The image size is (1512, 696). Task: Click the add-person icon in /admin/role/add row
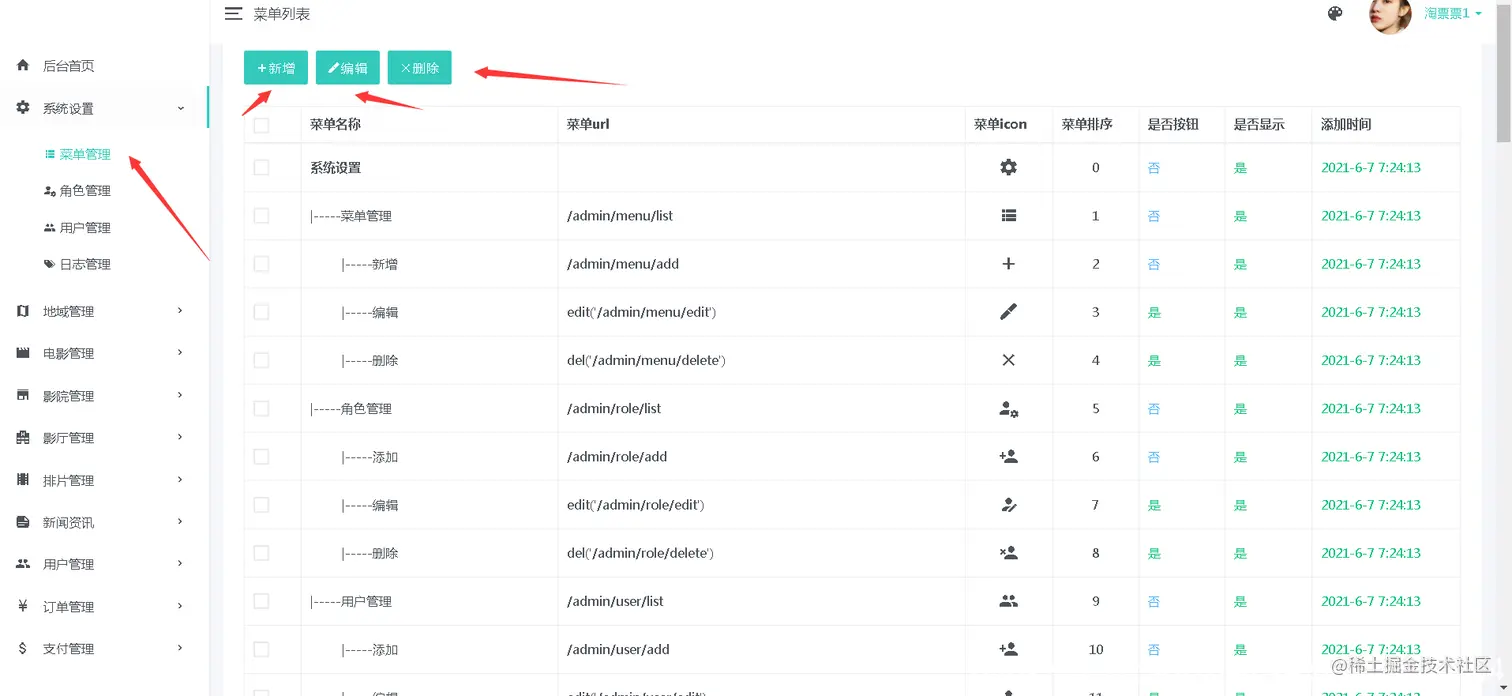click(x=1008, y=457)
